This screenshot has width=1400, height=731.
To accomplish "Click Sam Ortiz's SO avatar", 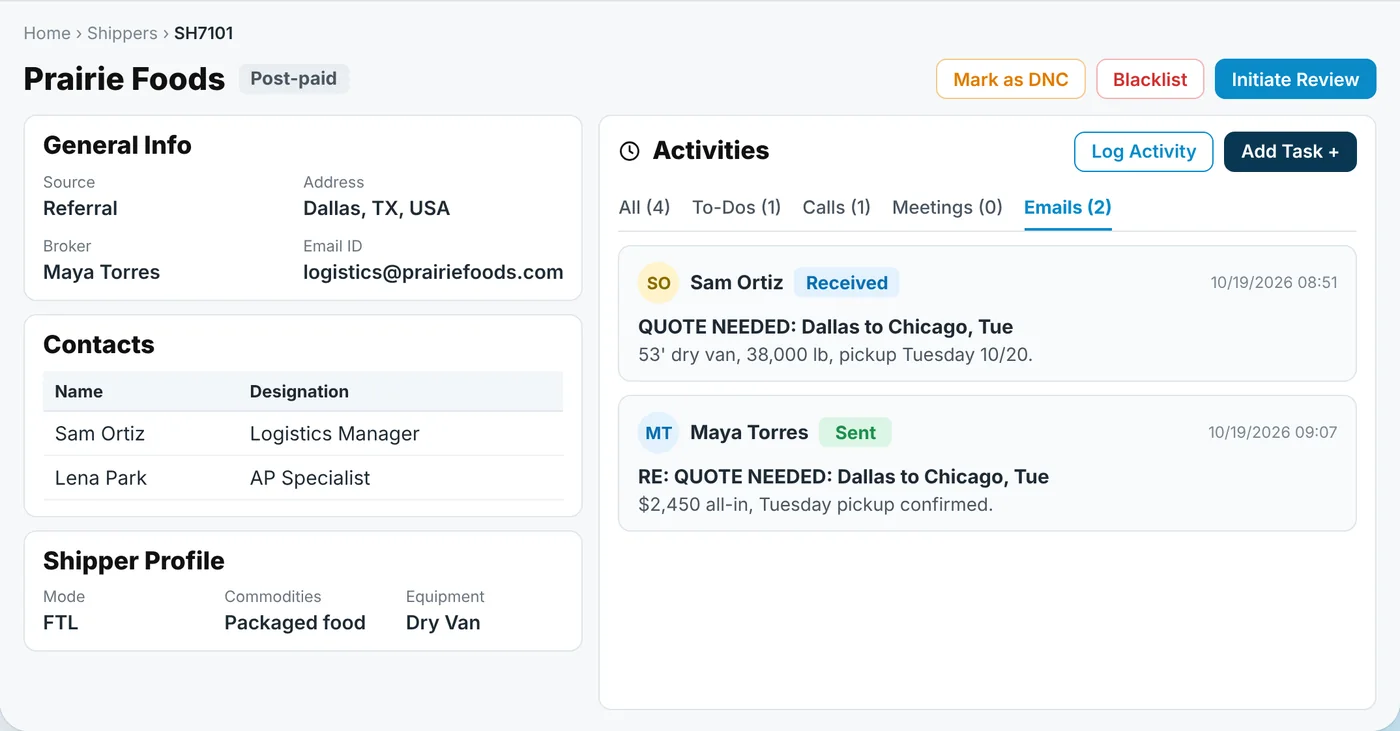I will [658, 283].
